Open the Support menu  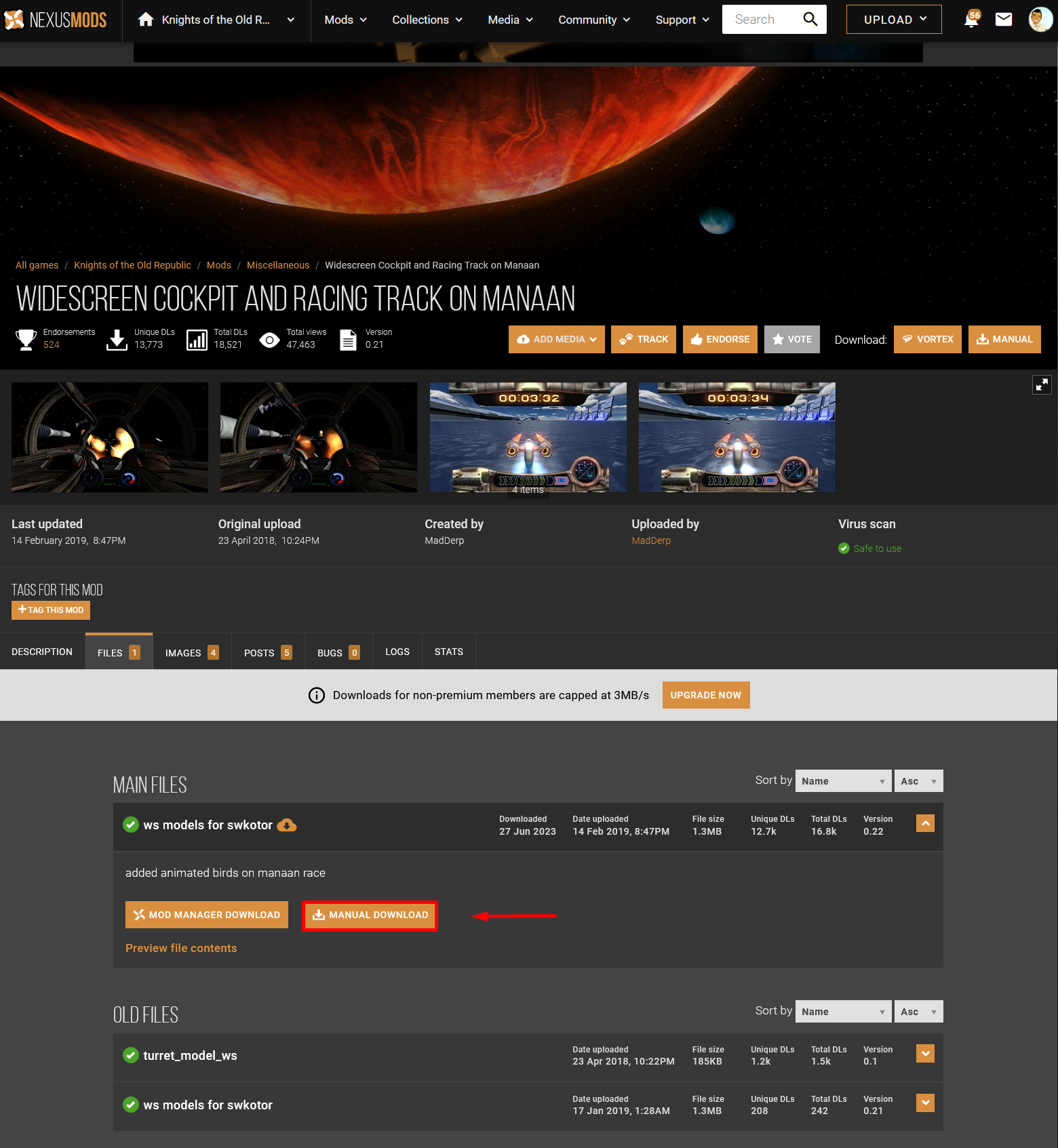[682, 20]
